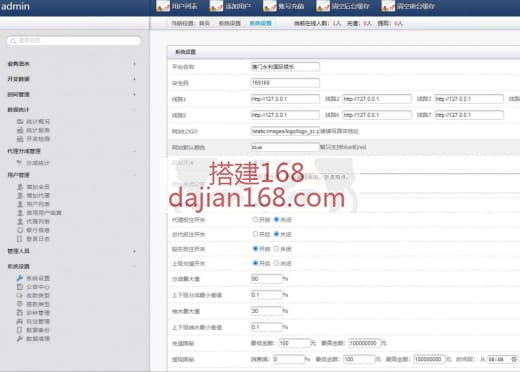This screenshot has height=372, width=520.
Task: Click the 添加用户 top toolbar icon
Action: [x=216, y=6]
